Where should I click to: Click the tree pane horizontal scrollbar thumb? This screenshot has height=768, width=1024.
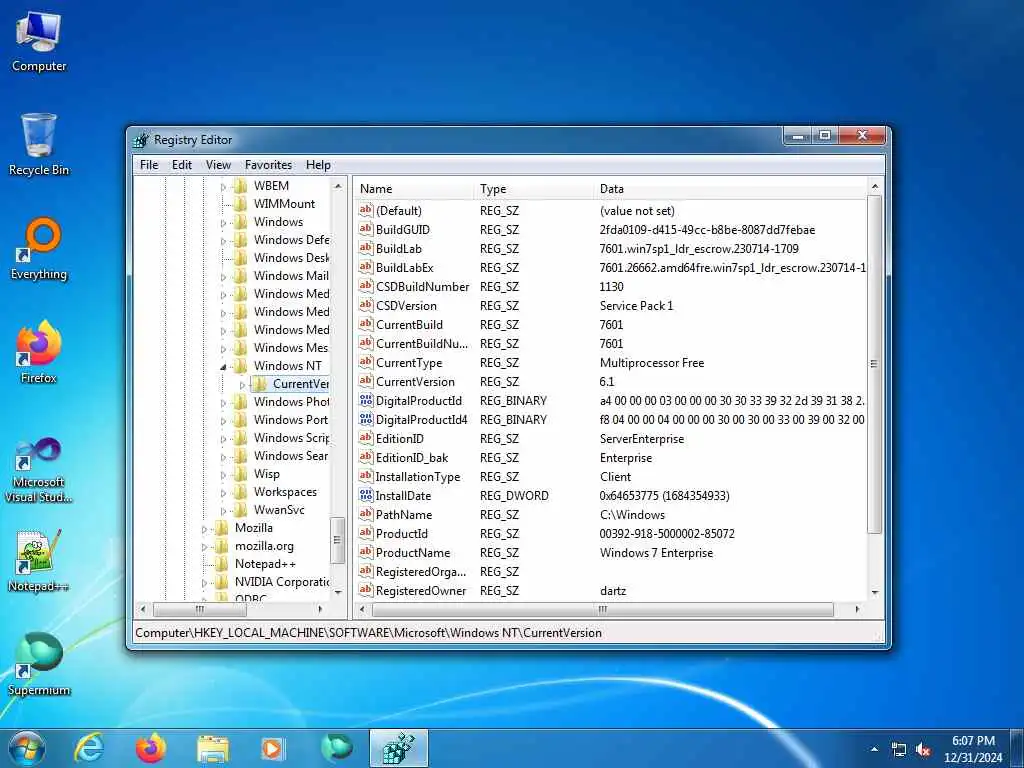(x=200, y=609)
